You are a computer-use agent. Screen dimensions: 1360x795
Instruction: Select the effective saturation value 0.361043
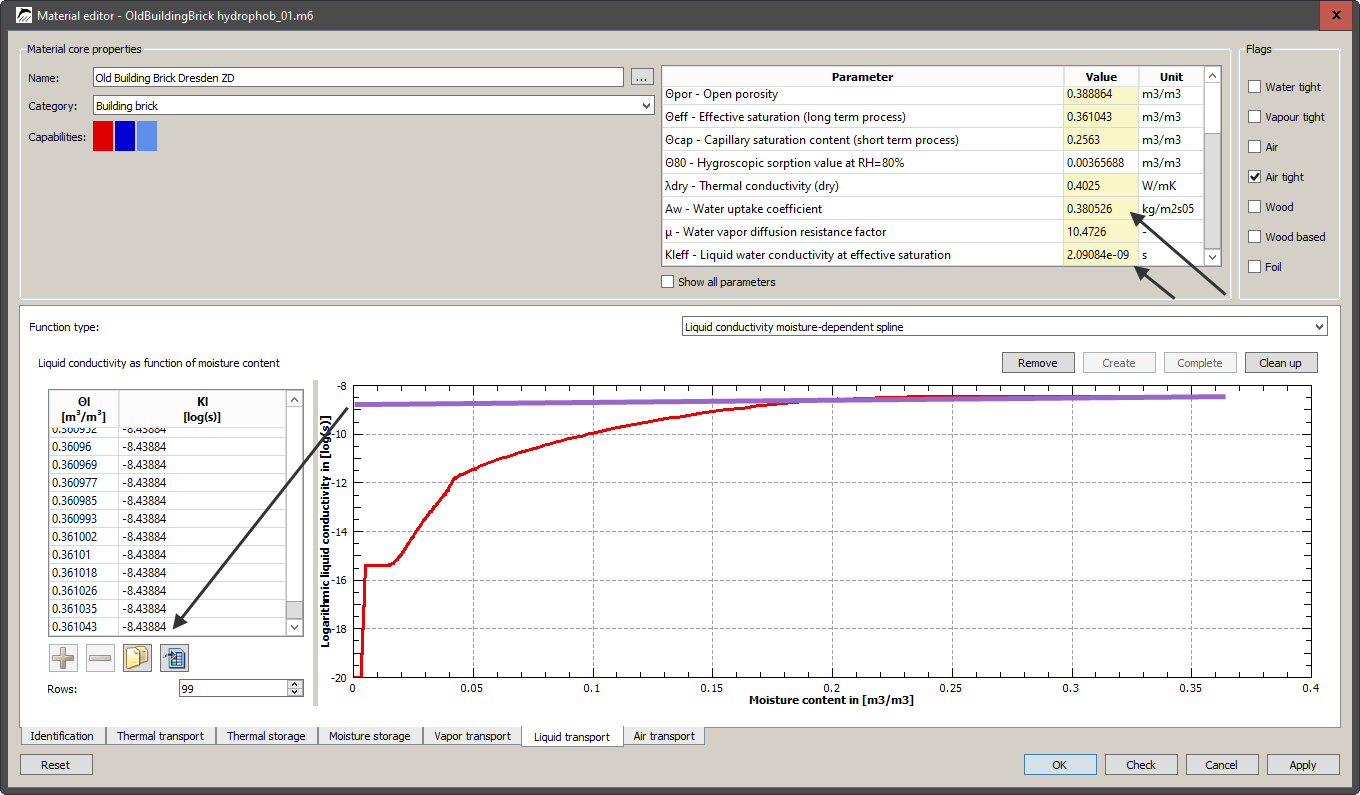pyautogui.click(x=1100, y=117)
